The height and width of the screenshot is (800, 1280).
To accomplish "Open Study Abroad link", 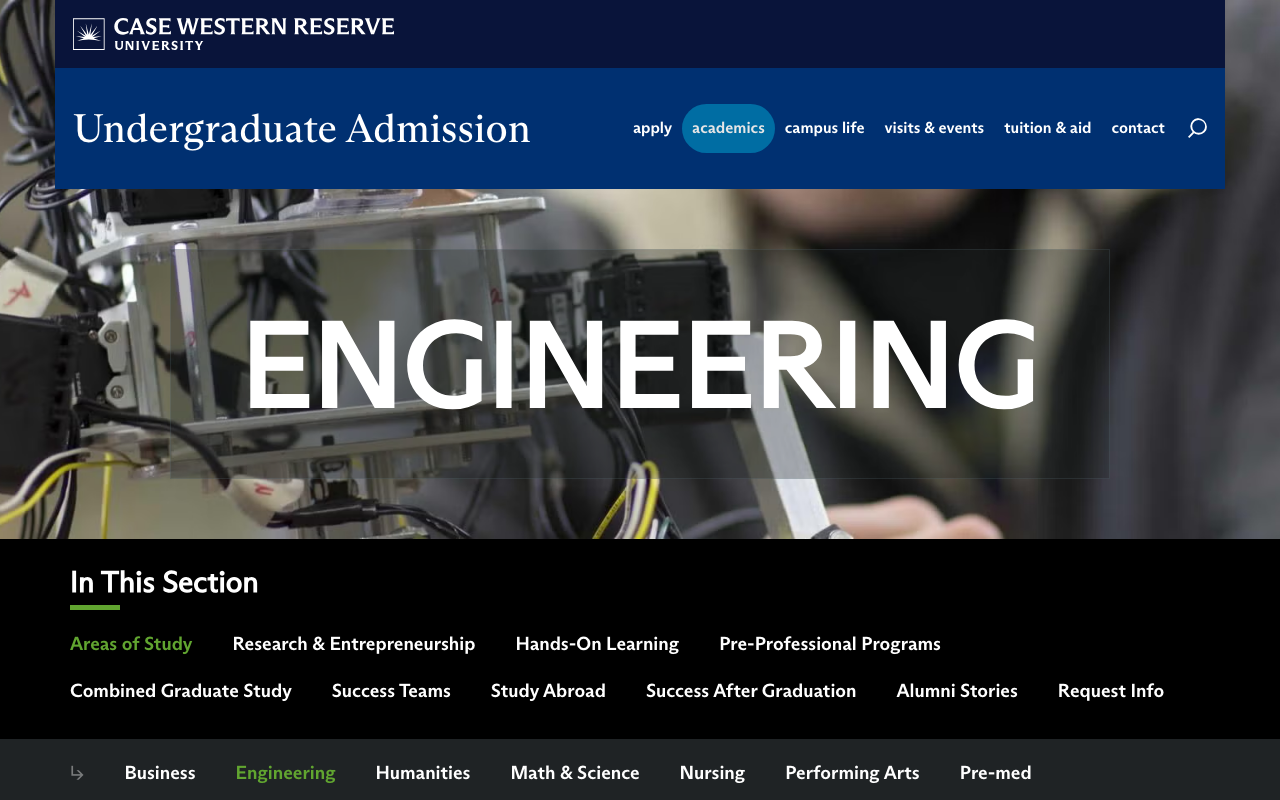I will coord(548,691).
